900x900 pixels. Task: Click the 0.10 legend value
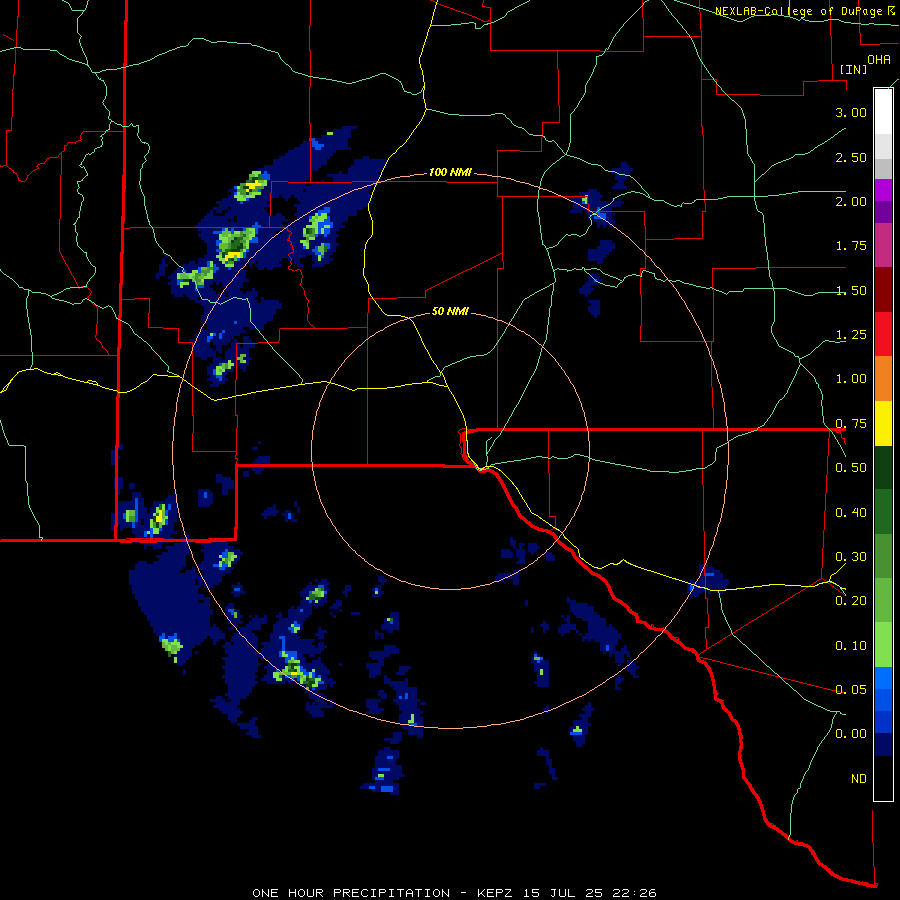(x=851, y=646)
